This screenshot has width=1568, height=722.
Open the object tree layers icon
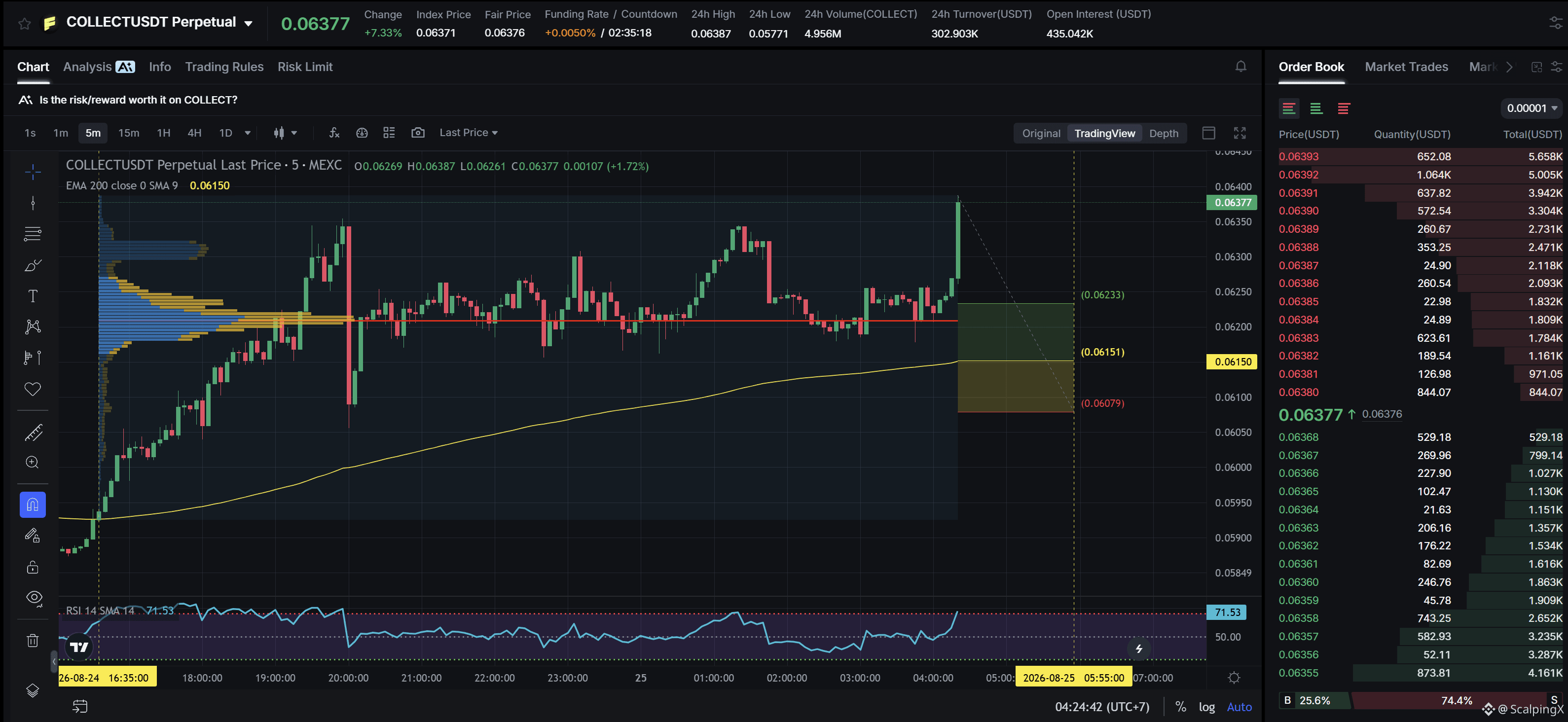click(x=33, y=690)
